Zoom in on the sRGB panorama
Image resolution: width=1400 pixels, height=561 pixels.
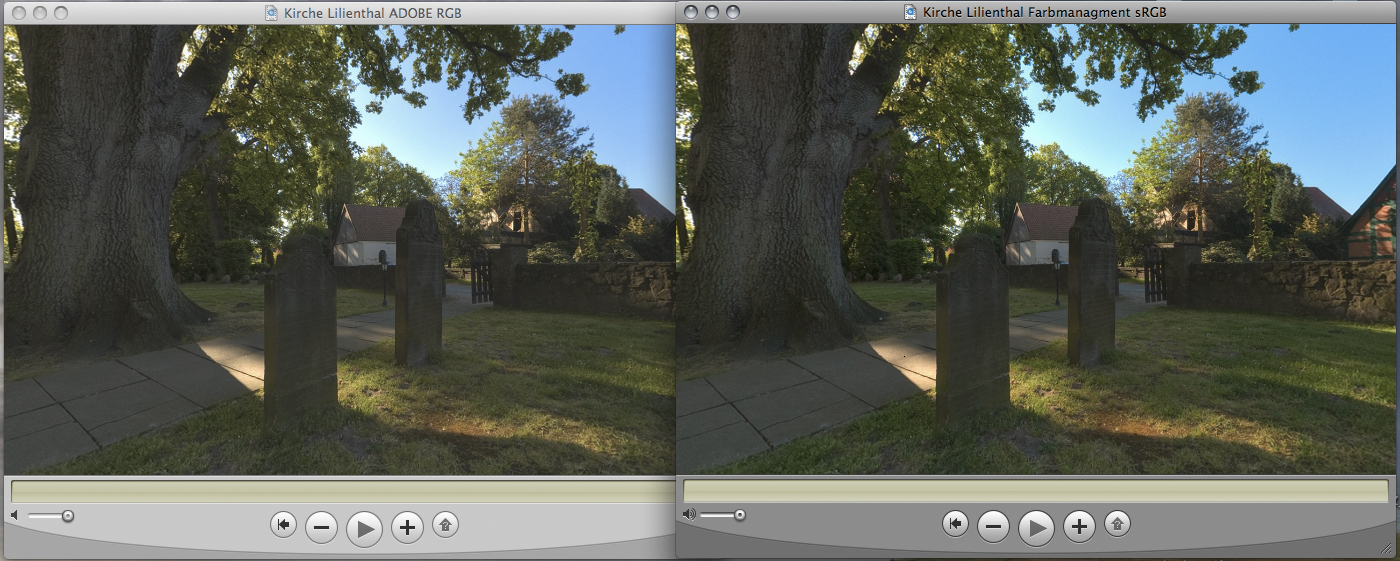[x=1079, y=526]
